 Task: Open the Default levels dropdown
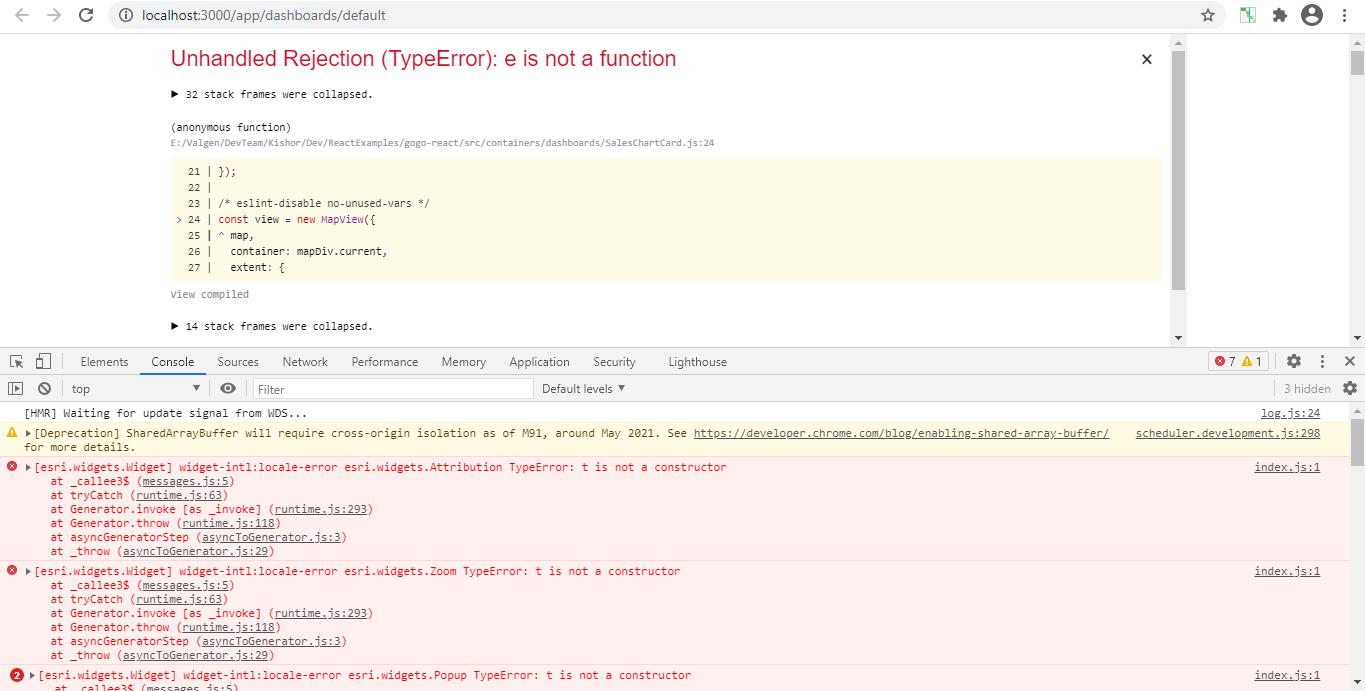584,389
